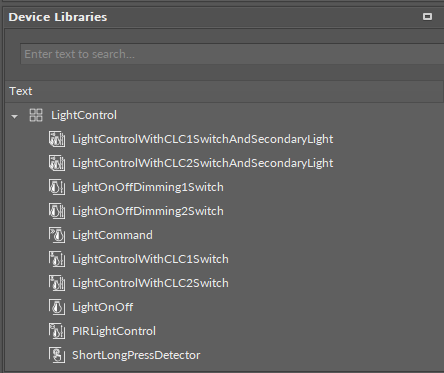Select LightControlWithCLC2SwitchAndSecondaryLight text

coord(203,163)
